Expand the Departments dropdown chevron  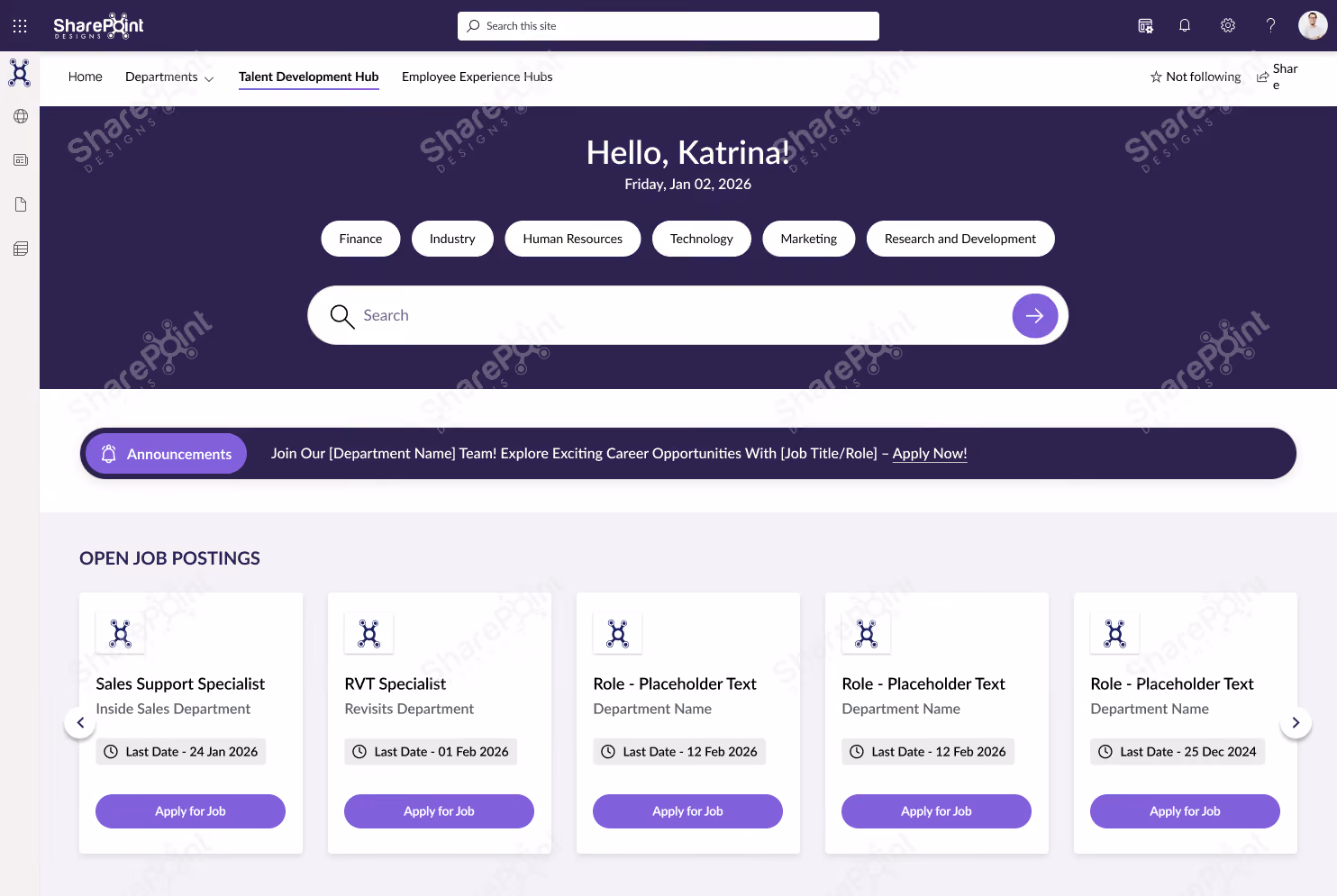(209, 79)
